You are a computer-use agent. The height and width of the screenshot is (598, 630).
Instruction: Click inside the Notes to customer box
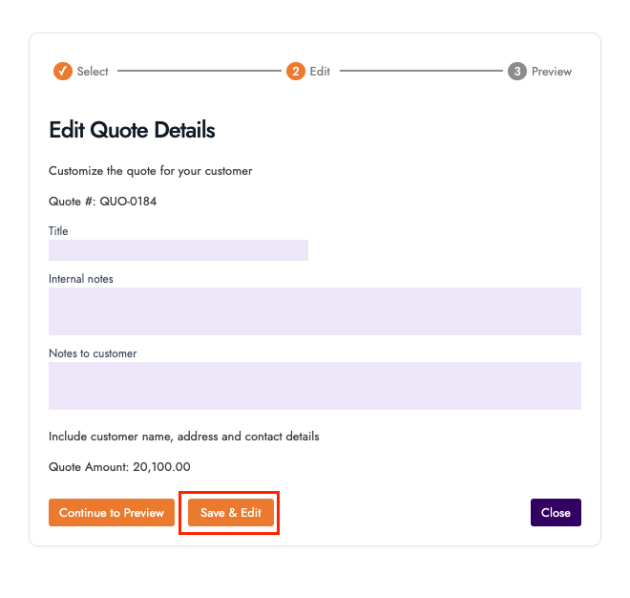314,385
